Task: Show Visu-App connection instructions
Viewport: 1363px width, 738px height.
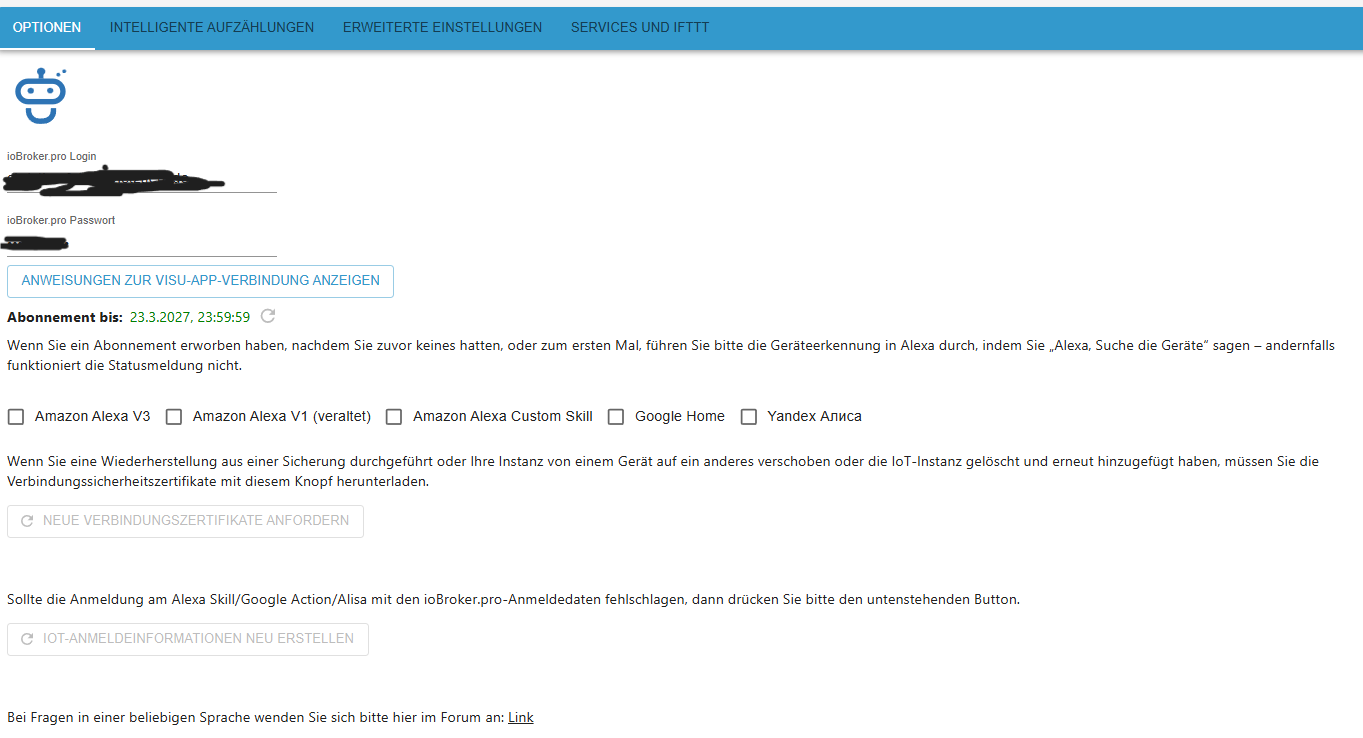Action: click(200, 281)
